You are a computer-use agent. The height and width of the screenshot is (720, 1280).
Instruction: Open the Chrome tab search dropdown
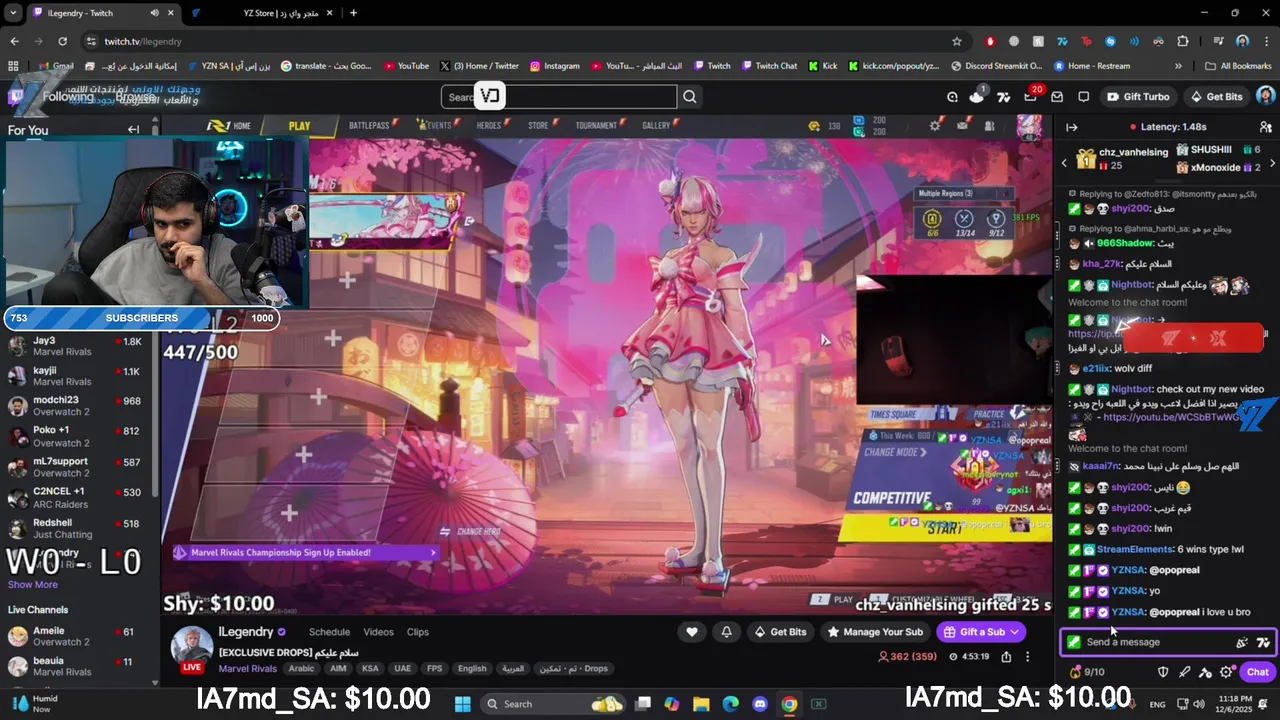coord(13,13)
